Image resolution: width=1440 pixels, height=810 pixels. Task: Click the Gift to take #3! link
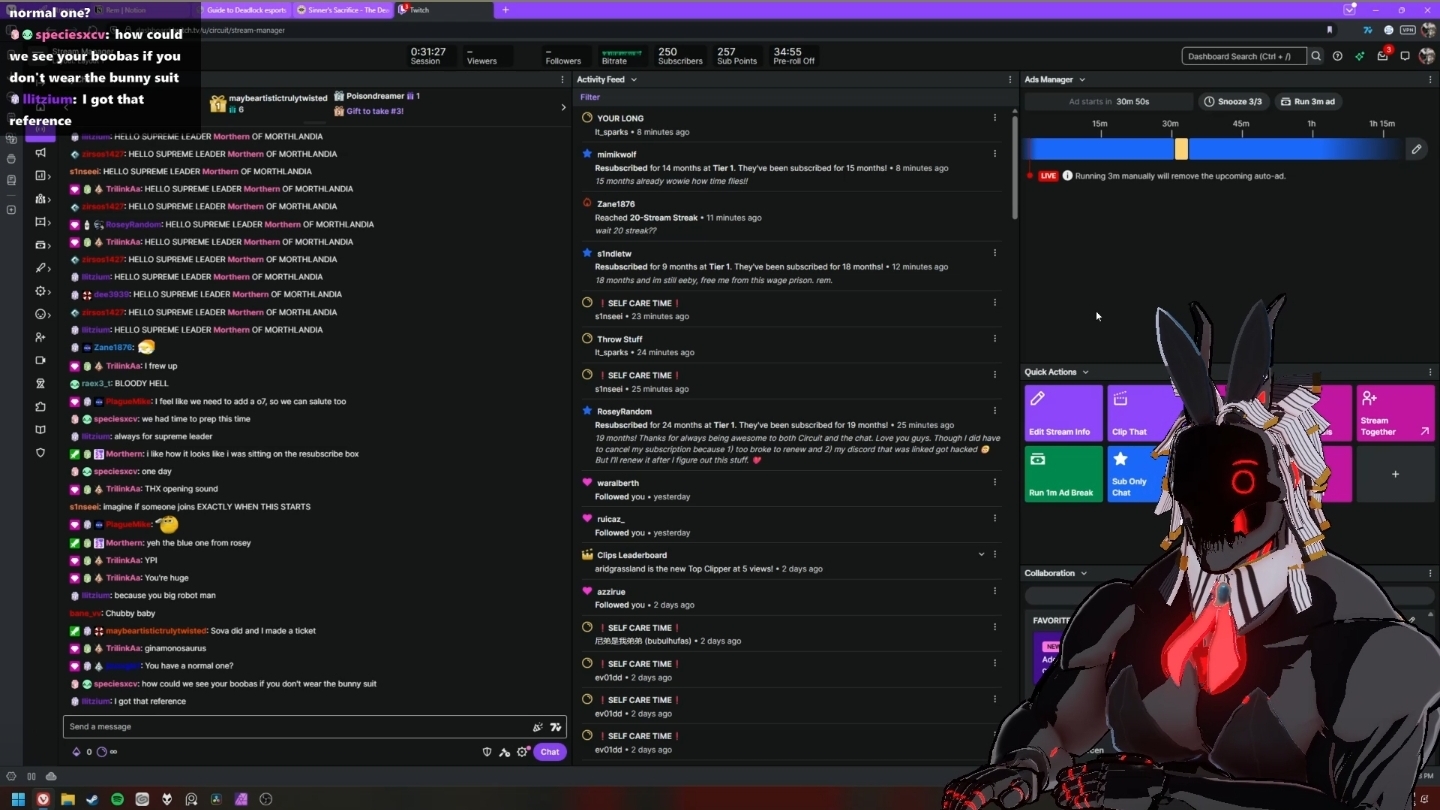[x=375, y=111]
